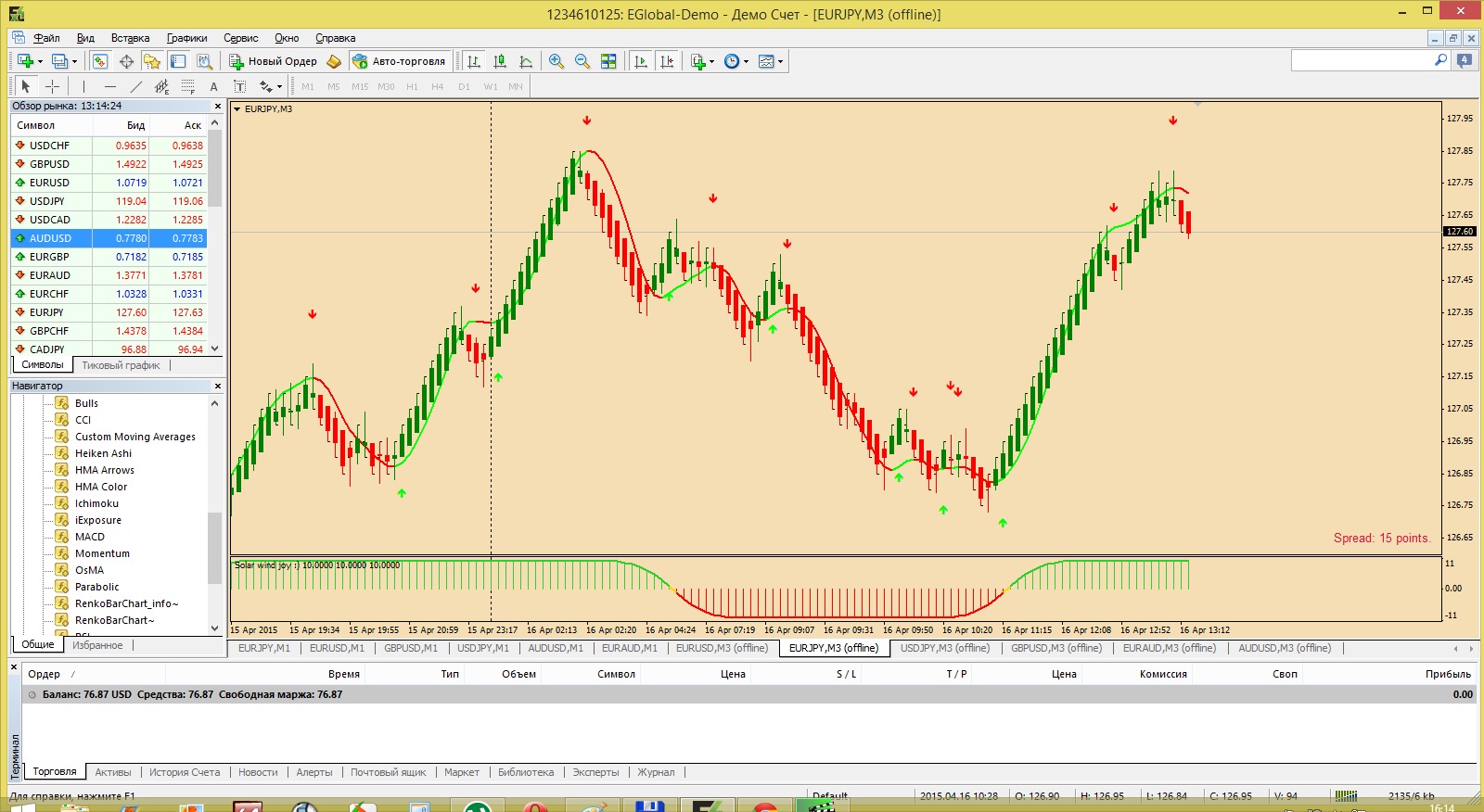This screenshot has height=812, width=1484.
Task: Open the arrows objects dropdown
Action: point(271,86)
